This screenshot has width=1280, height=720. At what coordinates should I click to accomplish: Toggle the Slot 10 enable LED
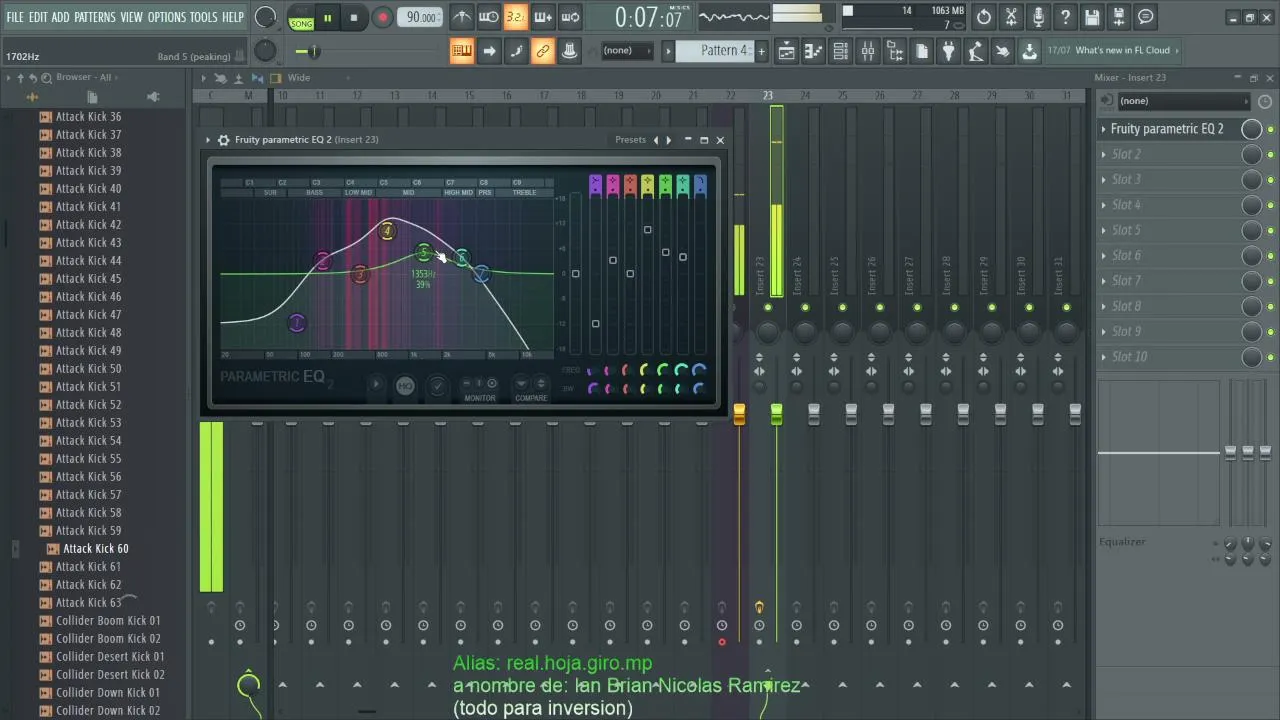[1271, 357]
